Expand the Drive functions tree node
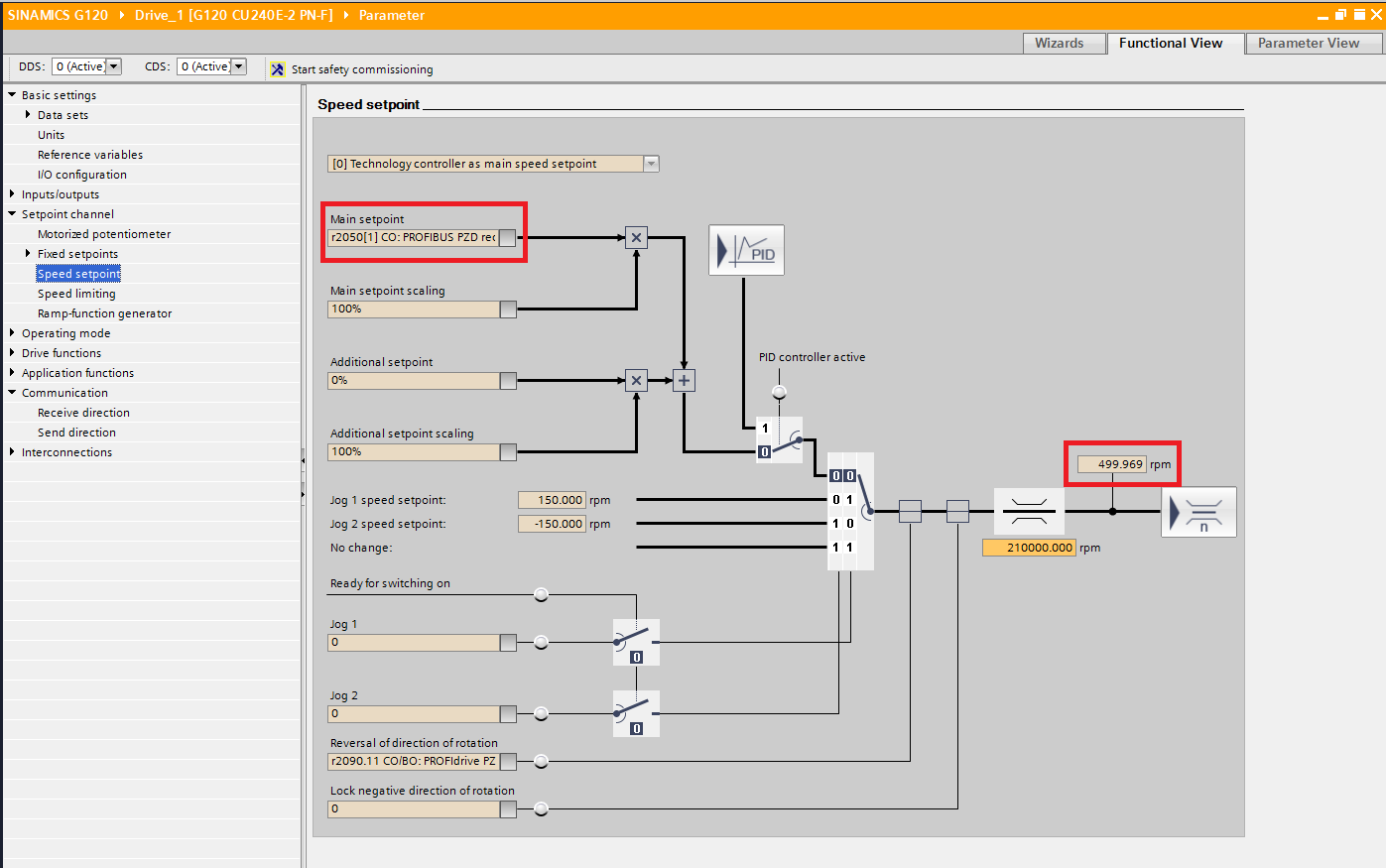 point(12,352)
